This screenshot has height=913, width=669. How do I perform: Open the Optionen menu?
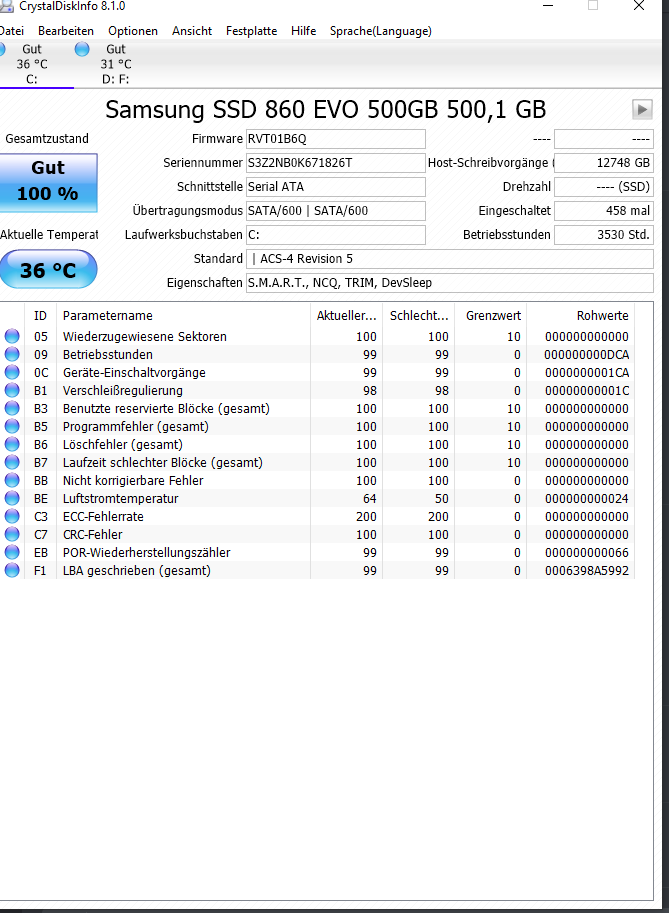pyautogui.click(x=133, y=31)
